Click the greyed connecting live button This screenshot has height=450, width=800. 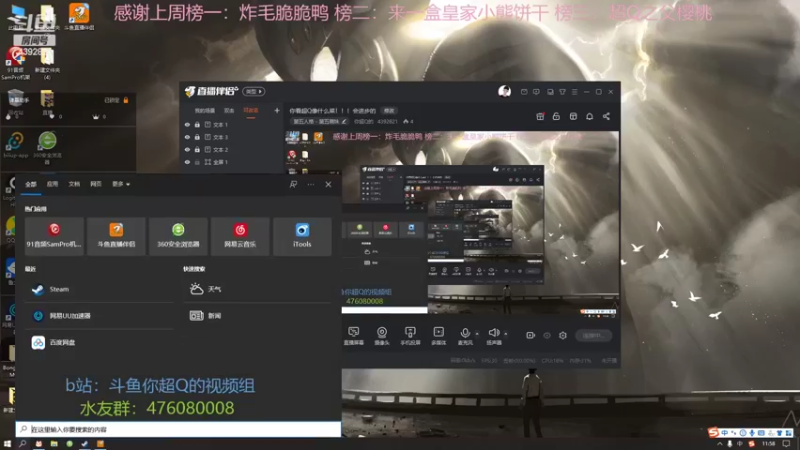point(594,335)
